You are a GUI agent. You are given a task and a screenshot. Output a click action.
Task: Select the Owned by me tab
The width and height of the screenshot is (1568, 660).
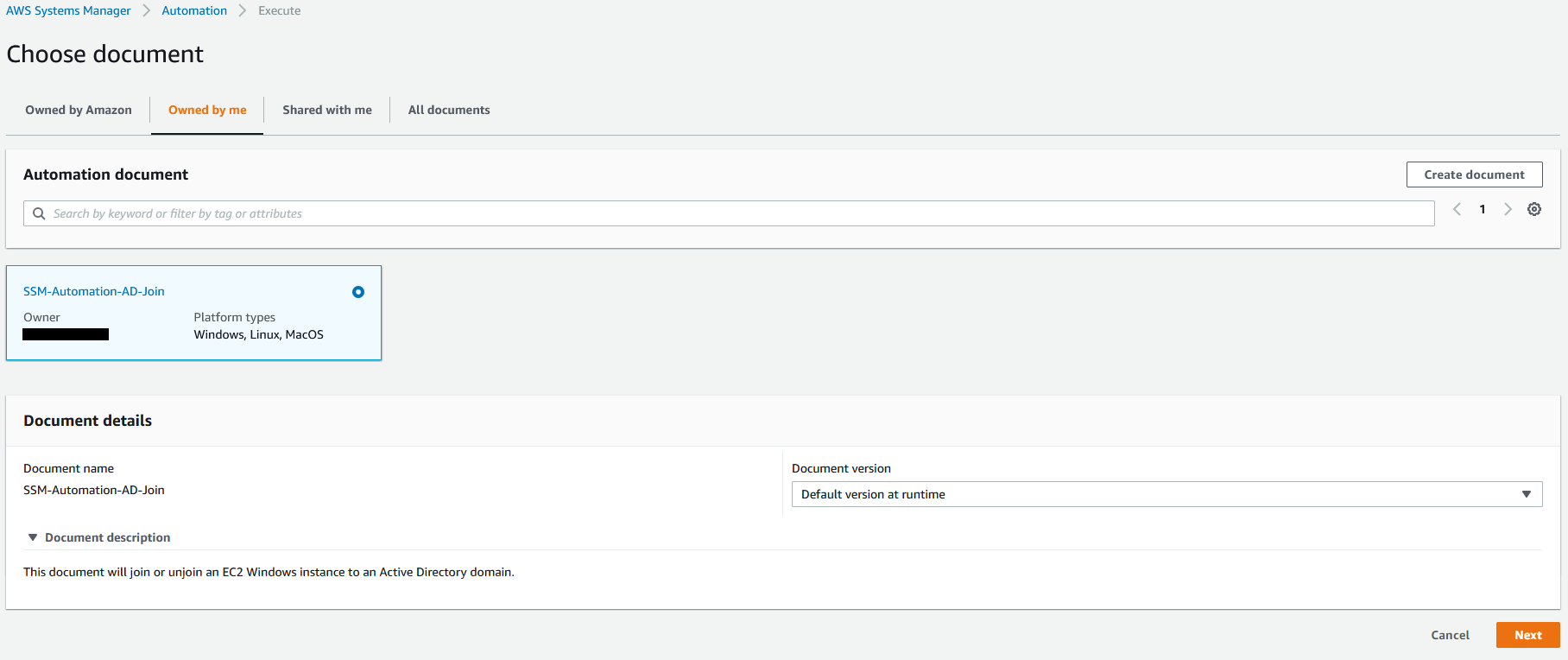pos(207,110)
